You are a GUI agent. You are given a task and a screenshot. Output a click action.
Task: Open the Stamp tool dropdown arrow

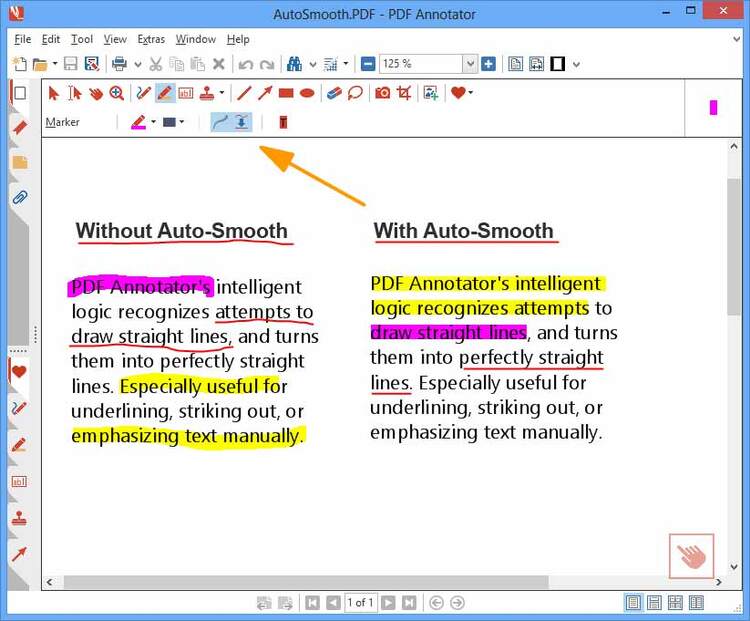(221, 93)
